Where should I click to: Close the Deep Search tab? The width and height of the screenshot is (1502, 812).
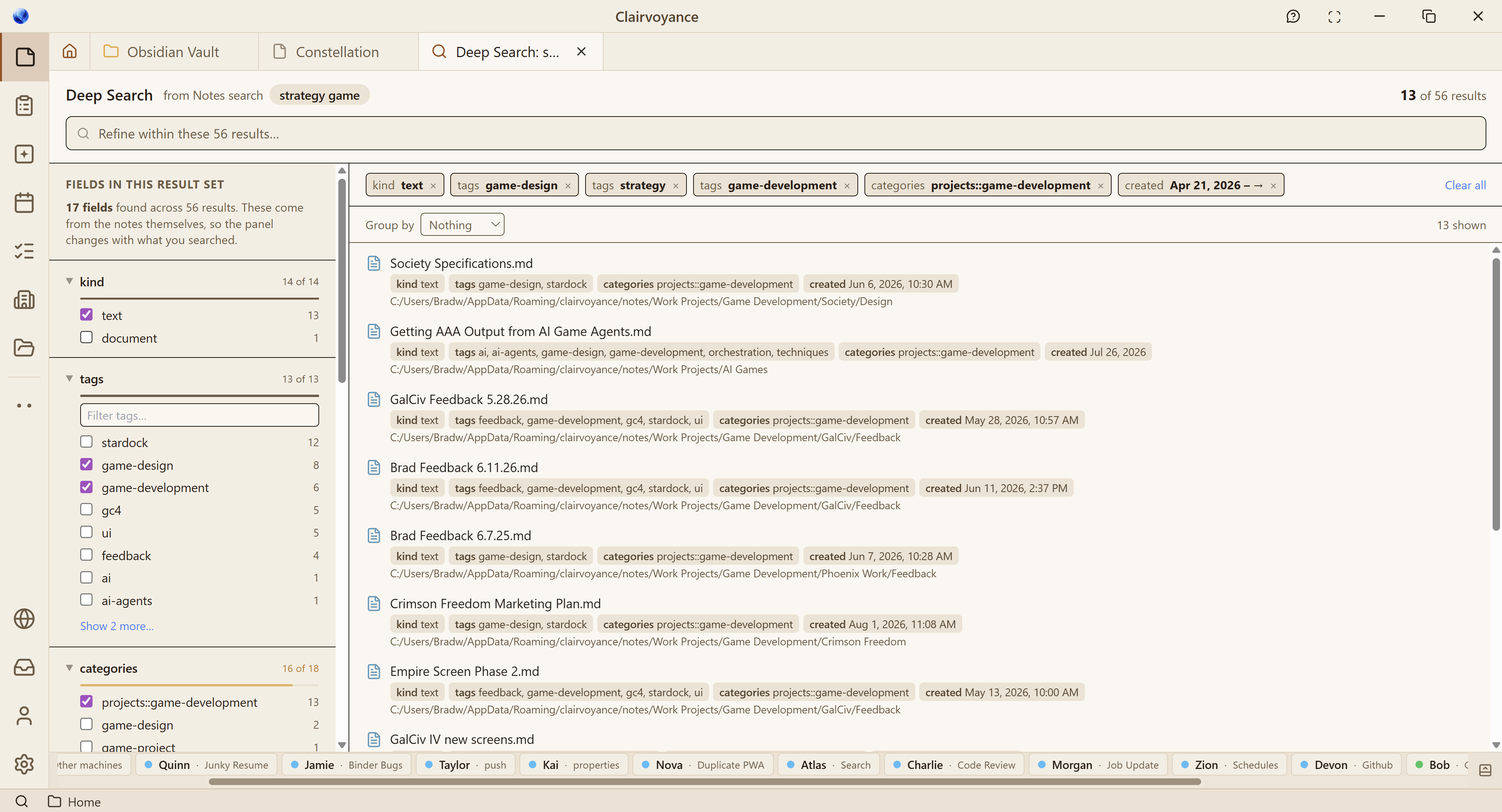pos(581,51)
